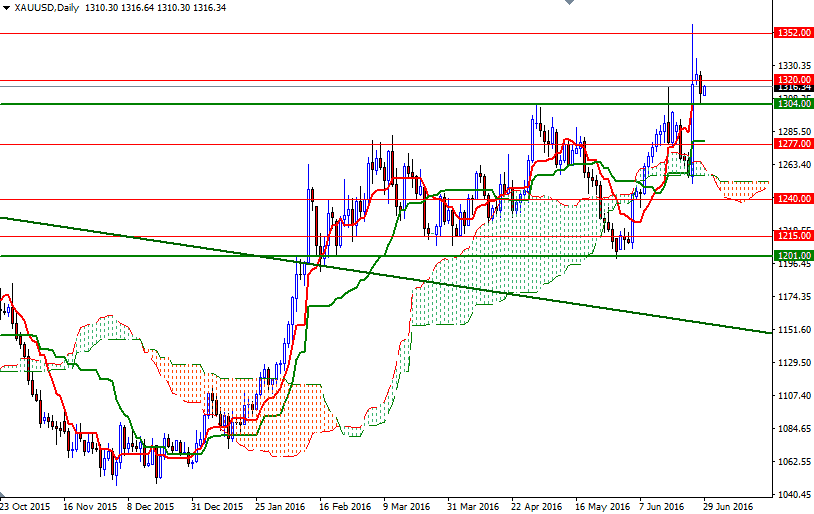
Task: Select the 1277.00 red price level tag
Action: click(x=792, y=144)
